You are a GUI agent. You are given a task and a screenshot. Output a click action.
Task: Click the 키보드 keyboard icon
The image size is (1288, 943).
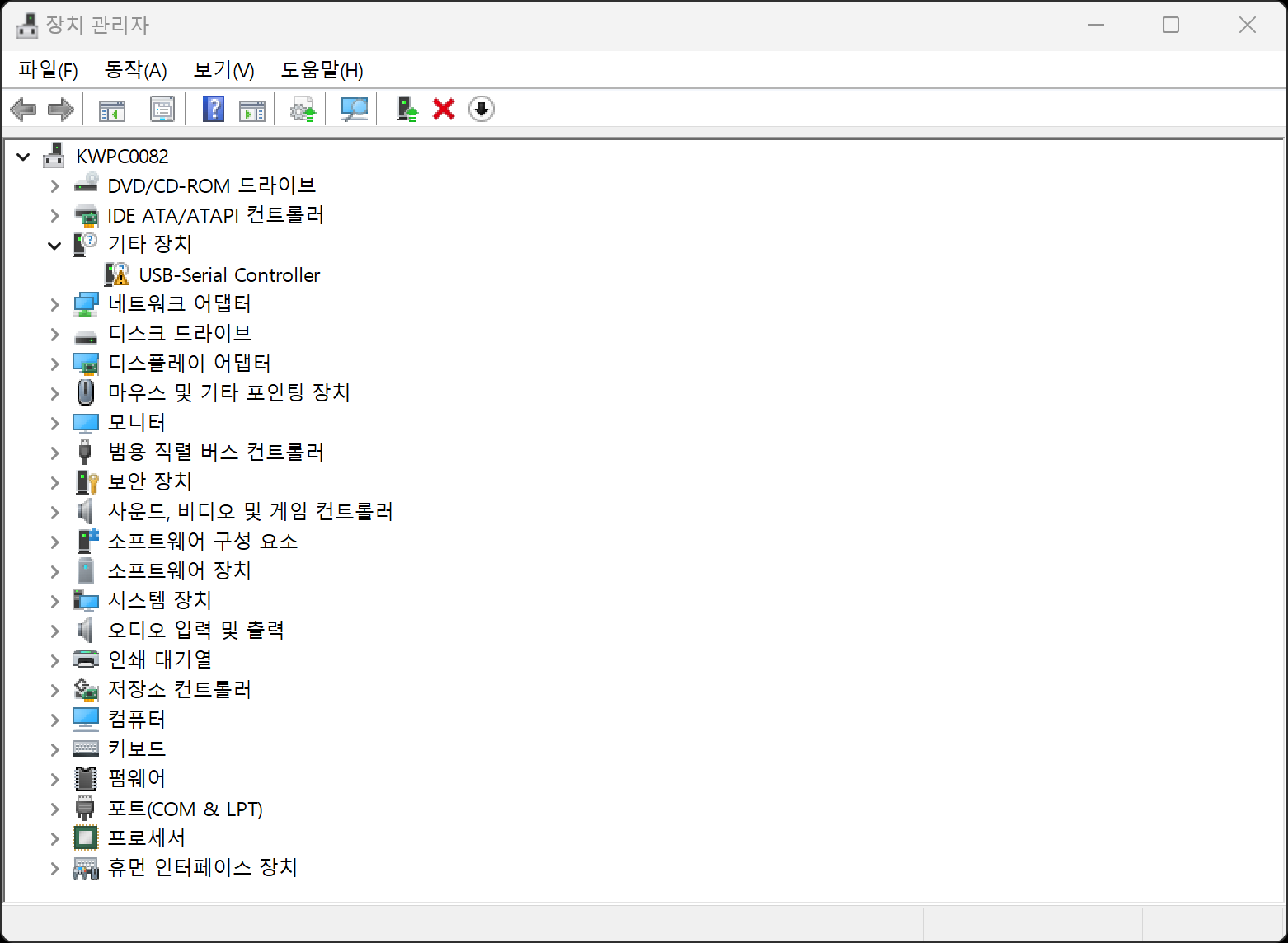(x=86, y=748)
